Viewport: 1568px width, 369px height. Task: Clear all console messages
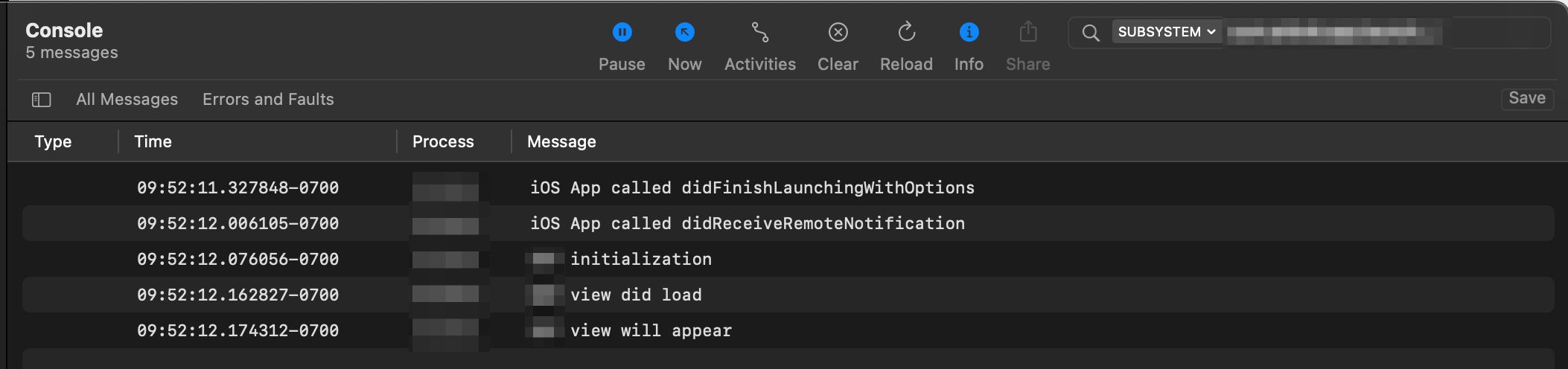(838, 33)
